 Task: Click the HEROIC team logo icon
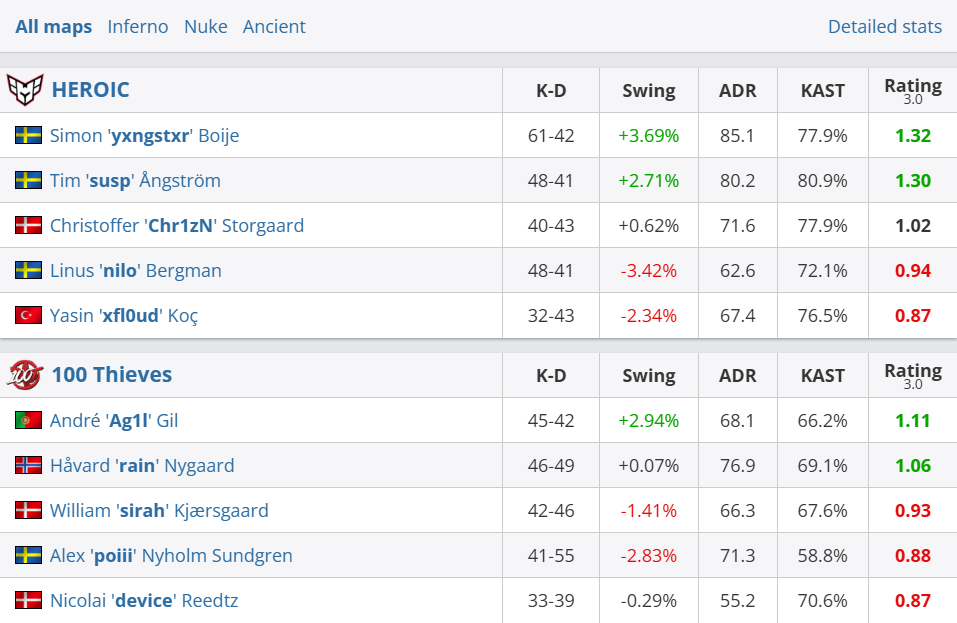click(x=25, y=90)
